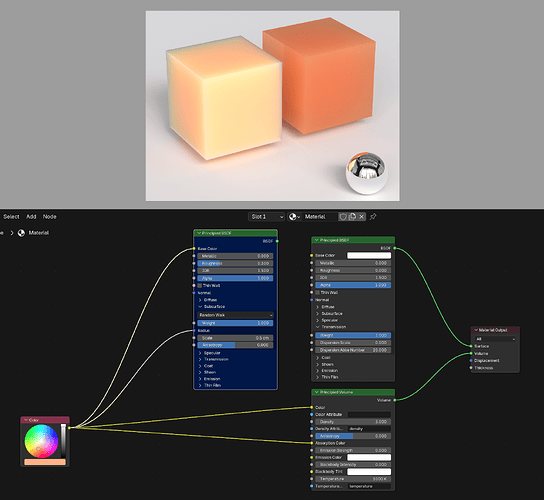Screen dimensions: 544x500
Task: Click the Emission Color white swatch
Action: coord(369,457)
